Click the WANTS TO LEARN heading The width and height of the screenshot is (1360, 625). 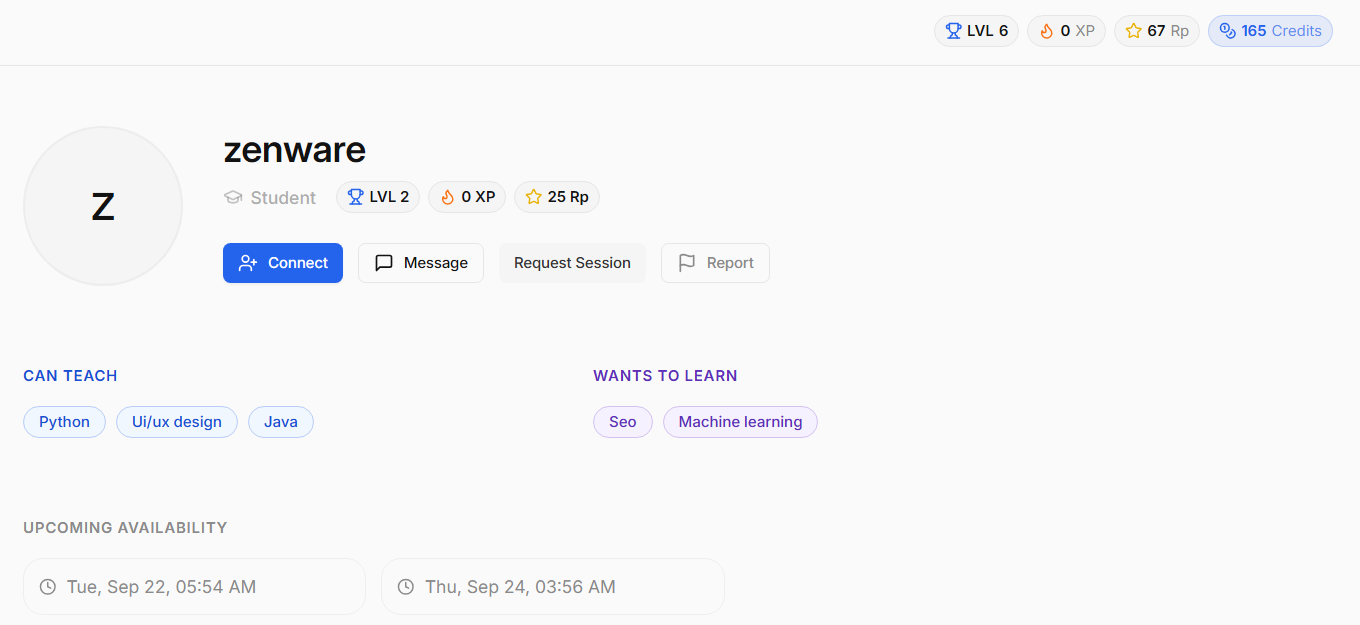(x=665, y=376)
